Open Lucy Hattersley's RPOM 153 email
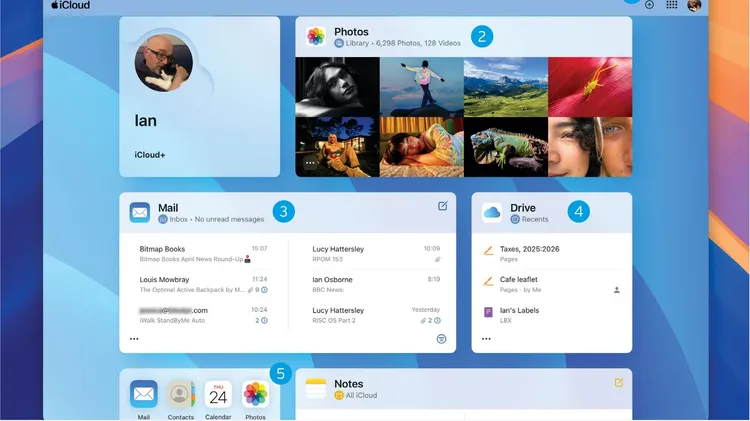 click(376, 254)
